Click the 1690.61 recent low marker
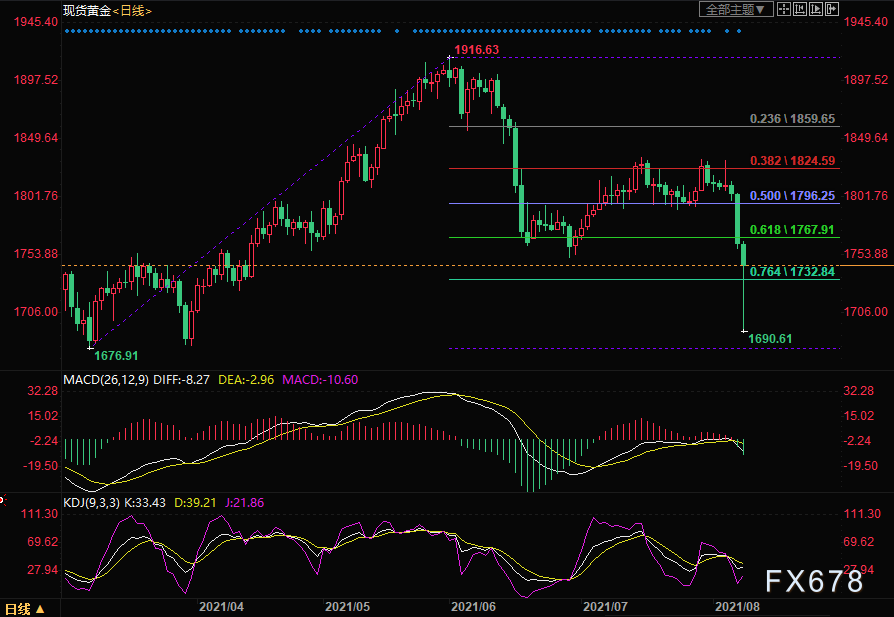894x617 pixels. (x=770, y=339)
